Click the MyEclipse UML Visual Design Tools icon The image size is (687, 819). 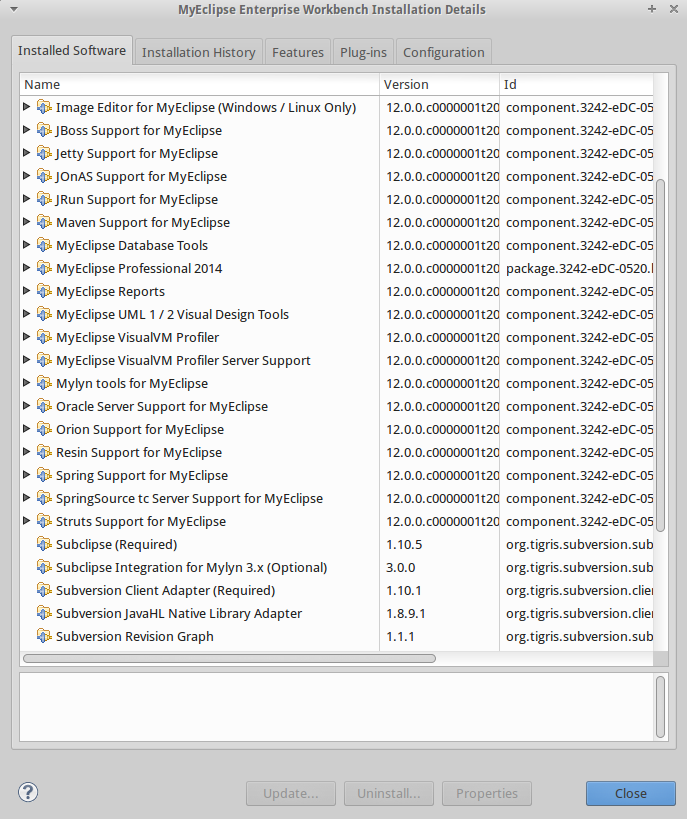(x=44, y=314)
